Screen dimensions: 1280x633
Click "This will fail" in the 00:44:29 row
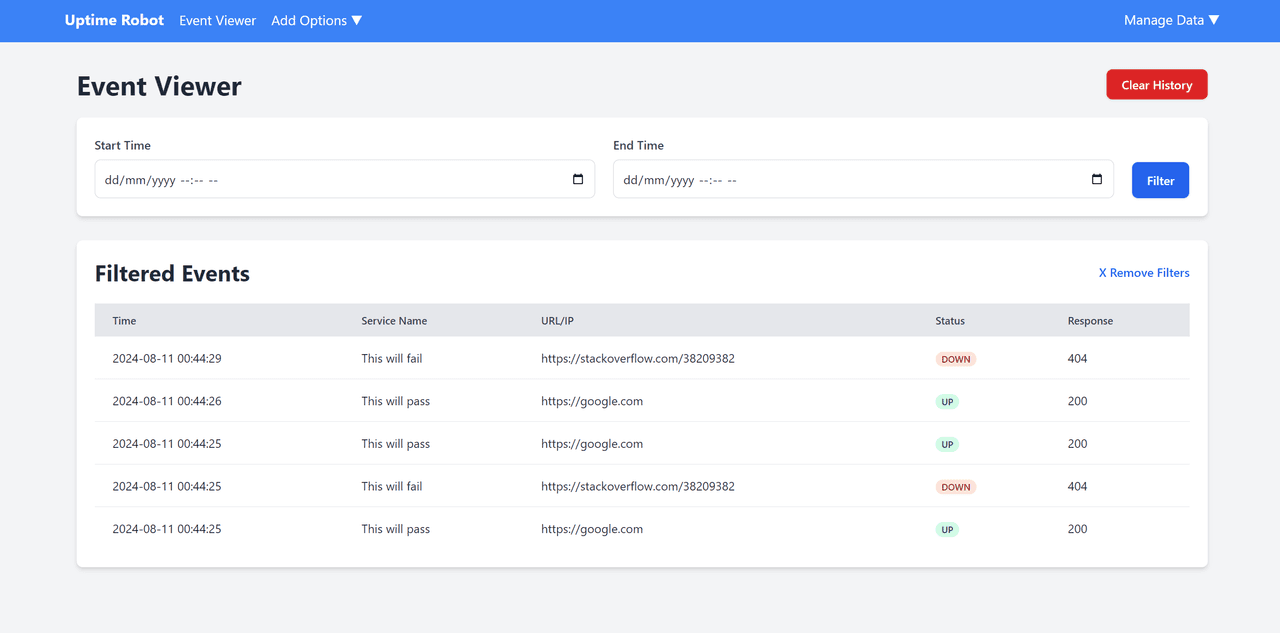pyautogui.click(x=392, y=358)
